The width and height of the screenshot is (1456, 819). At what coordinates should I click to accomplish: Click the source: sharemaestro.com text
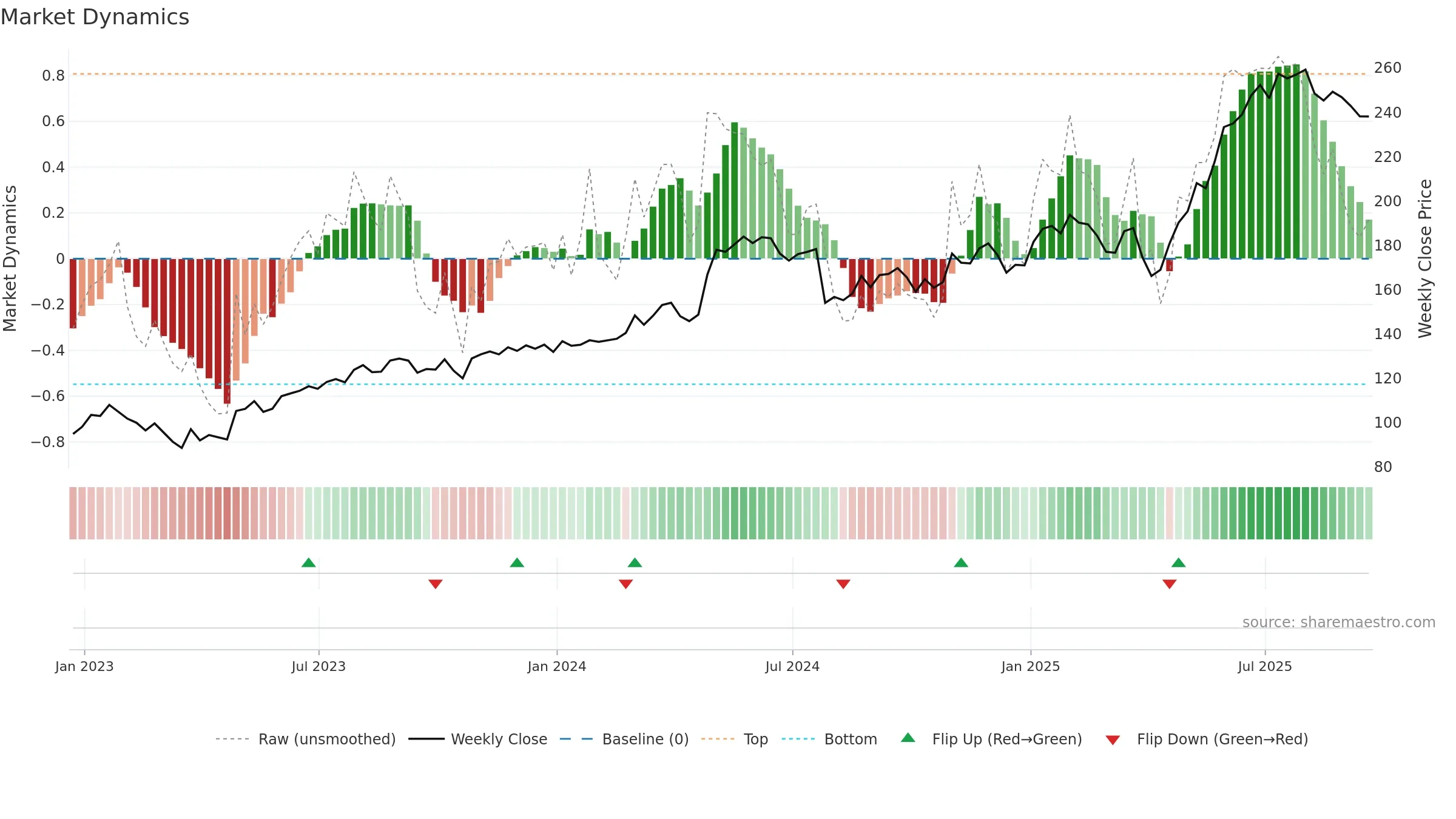point(1339,622)
